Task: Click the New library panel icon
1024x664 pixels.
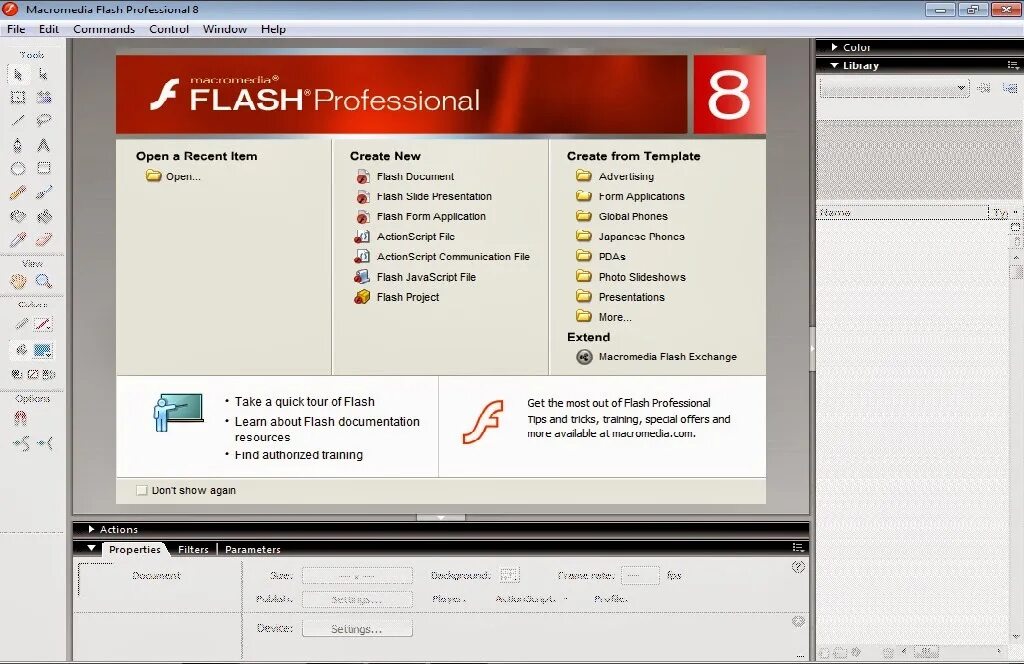Action: point(1010,87)
